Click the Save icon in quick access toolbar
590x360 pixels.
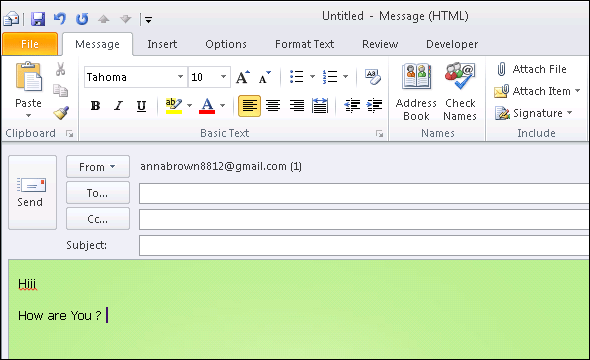[38, 18]
